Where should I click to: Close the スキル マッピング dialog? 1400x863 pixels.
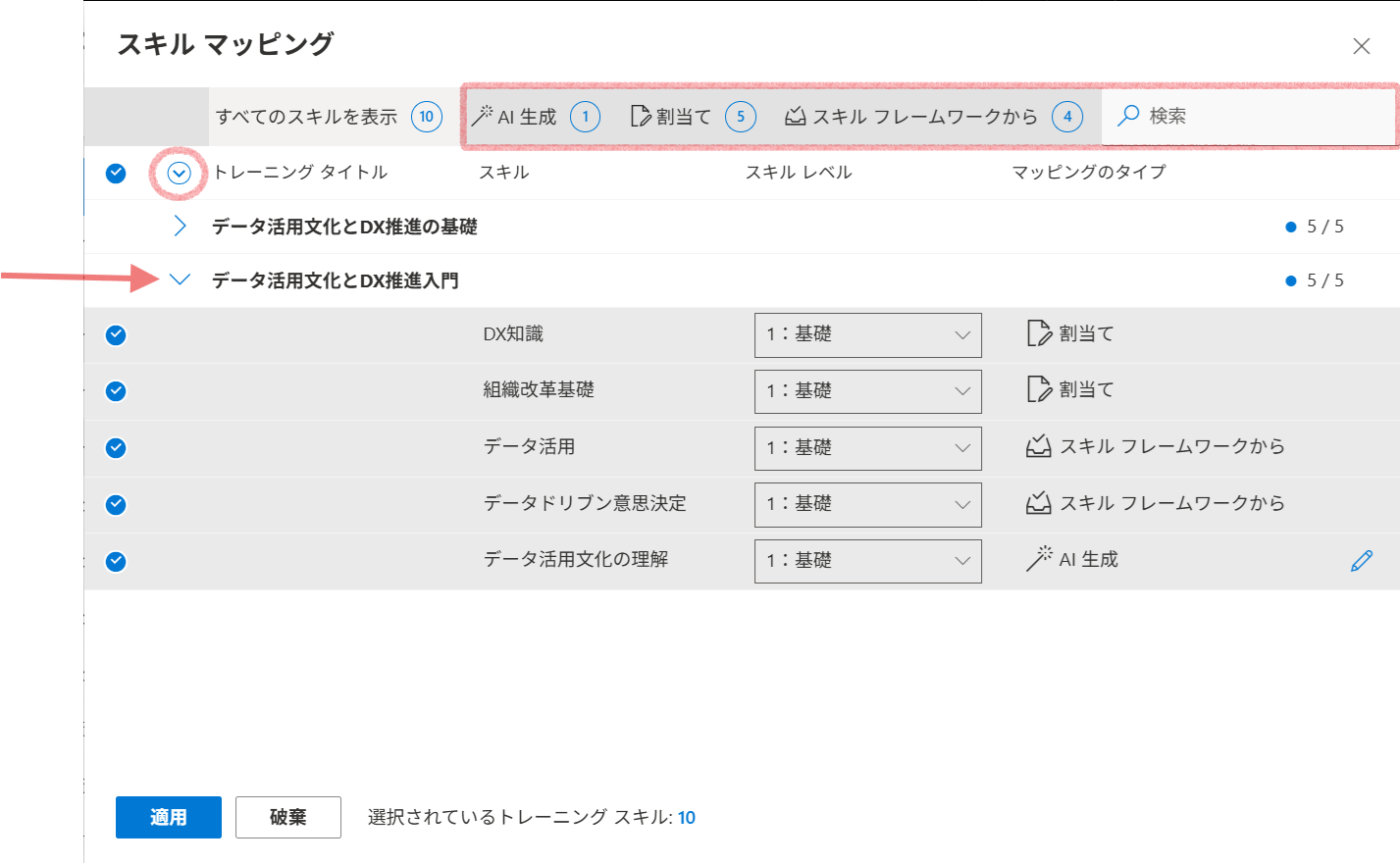click(1362, 46)
